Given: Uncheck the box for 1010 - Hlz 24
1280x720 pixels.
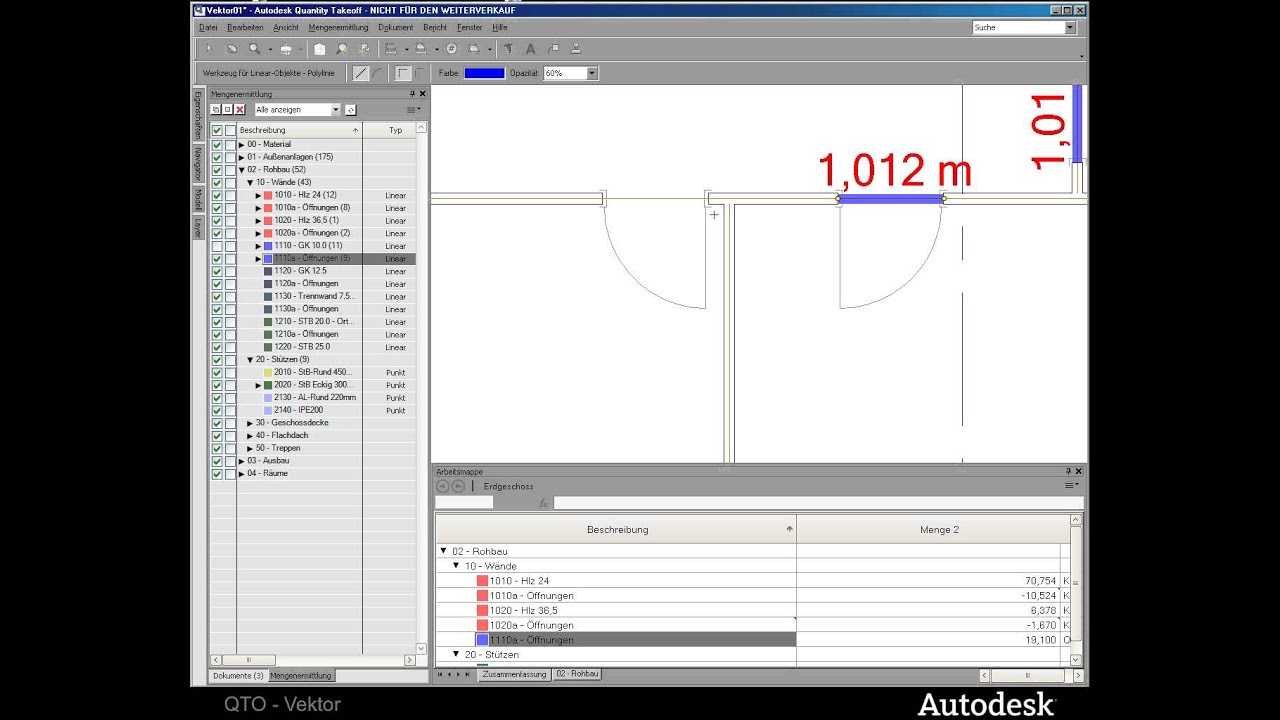Looking at the screenshot, I should pos(217,195).
